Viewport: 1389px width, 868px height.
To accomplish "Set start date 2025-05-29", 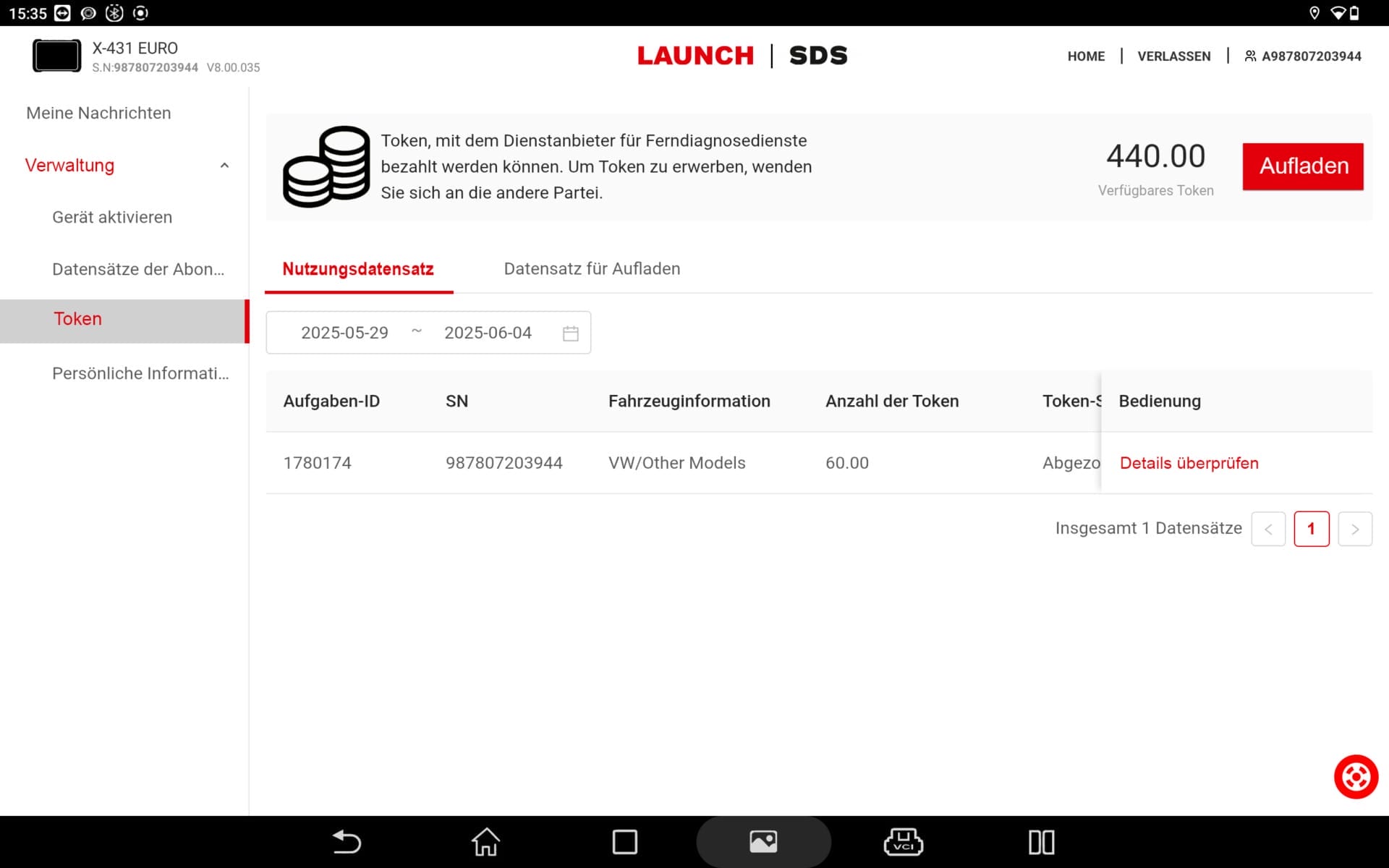I will tap(344, 333).
